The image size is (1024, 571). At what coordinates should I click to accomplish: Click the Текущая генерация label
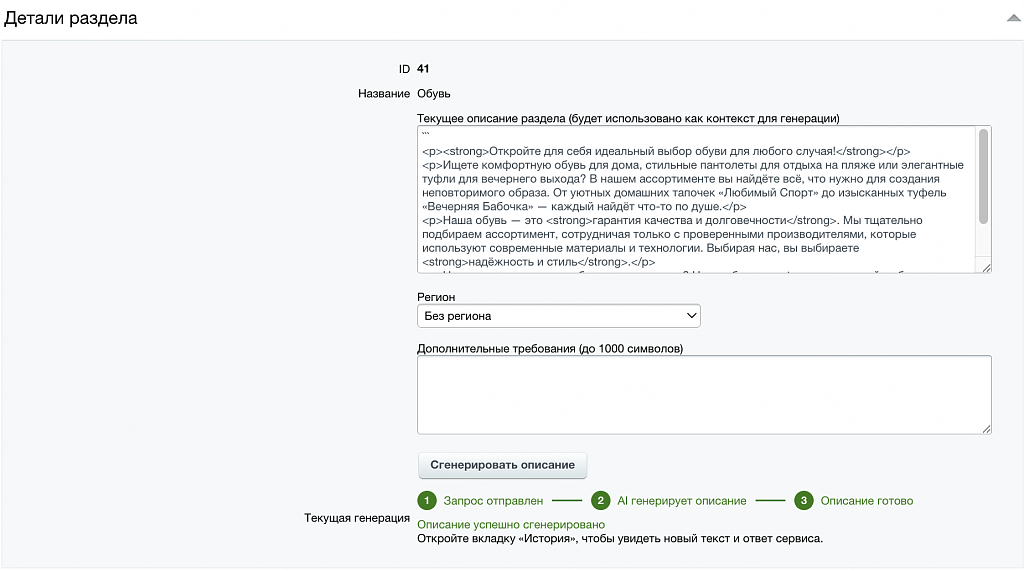(357, 518)
